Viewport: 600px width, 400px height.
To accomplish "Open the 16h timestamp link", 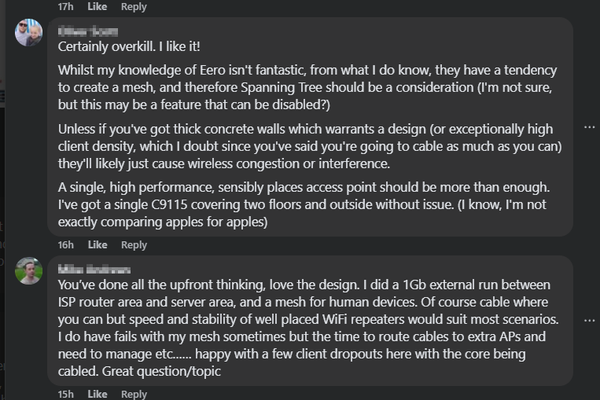I will [66, 244].
